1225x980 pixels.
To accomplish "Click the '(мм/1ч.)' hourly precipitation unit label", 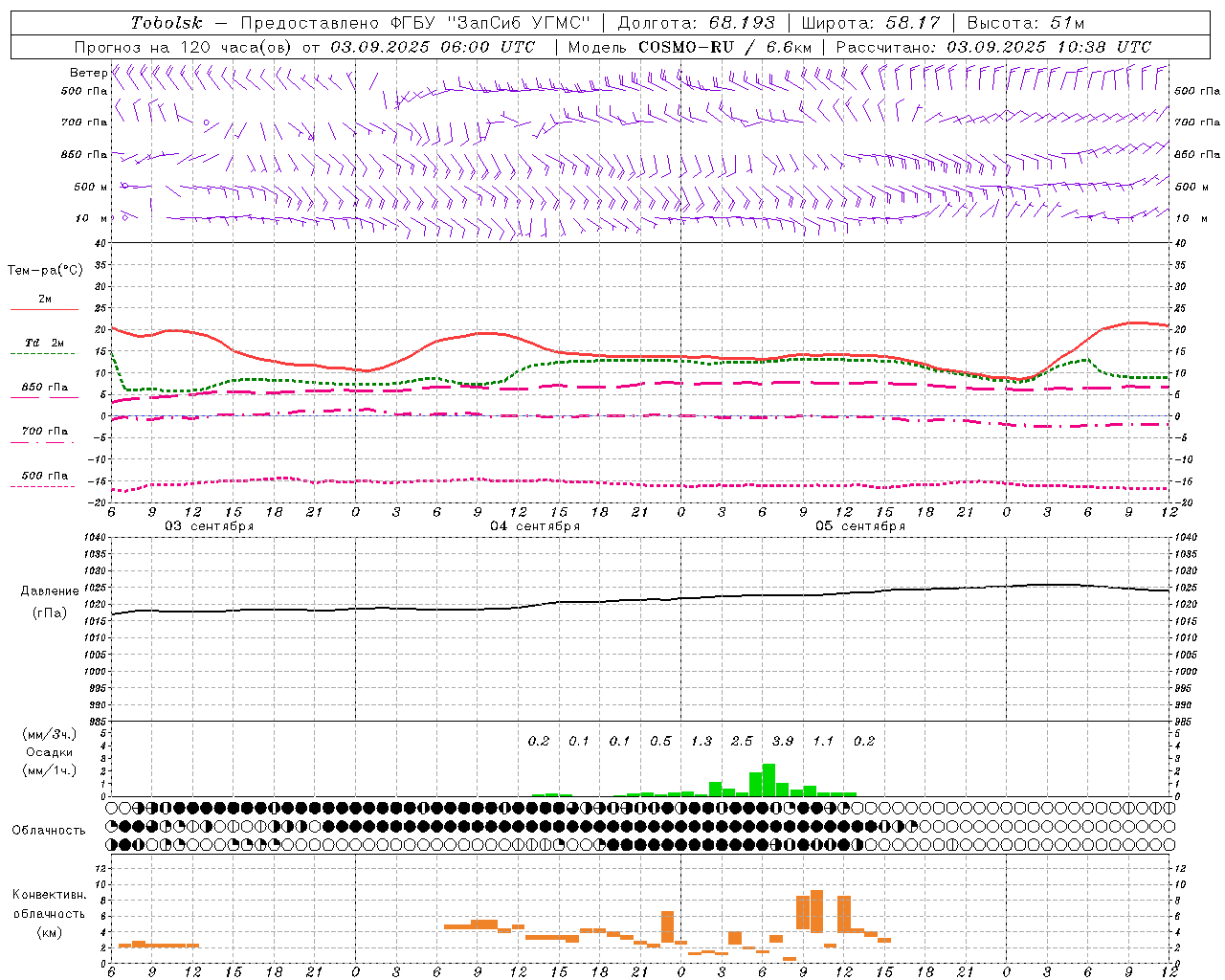I will (x=49, y=770).
